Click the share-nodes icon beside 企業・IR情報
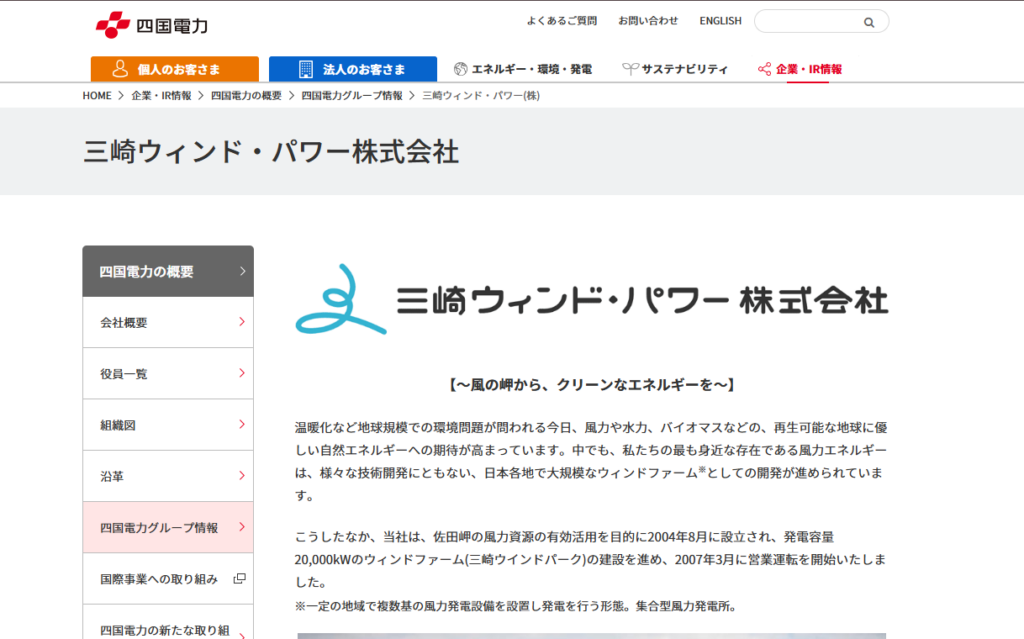 (x=764, y=69)
